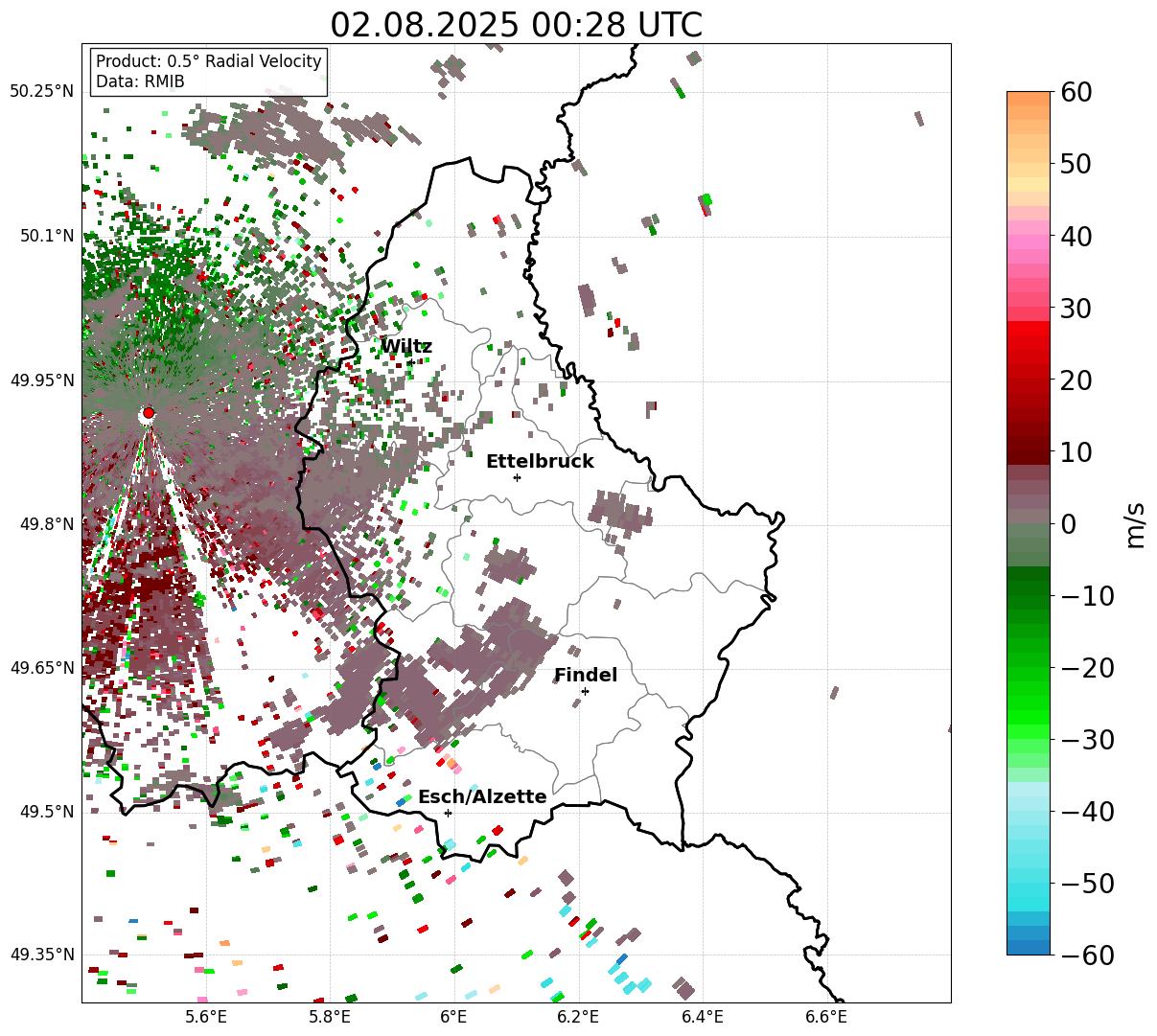Pick the bright green -25 m/s colorbar band
This screenshot has width=1157, height=1036.
[x=1029, y=703]
